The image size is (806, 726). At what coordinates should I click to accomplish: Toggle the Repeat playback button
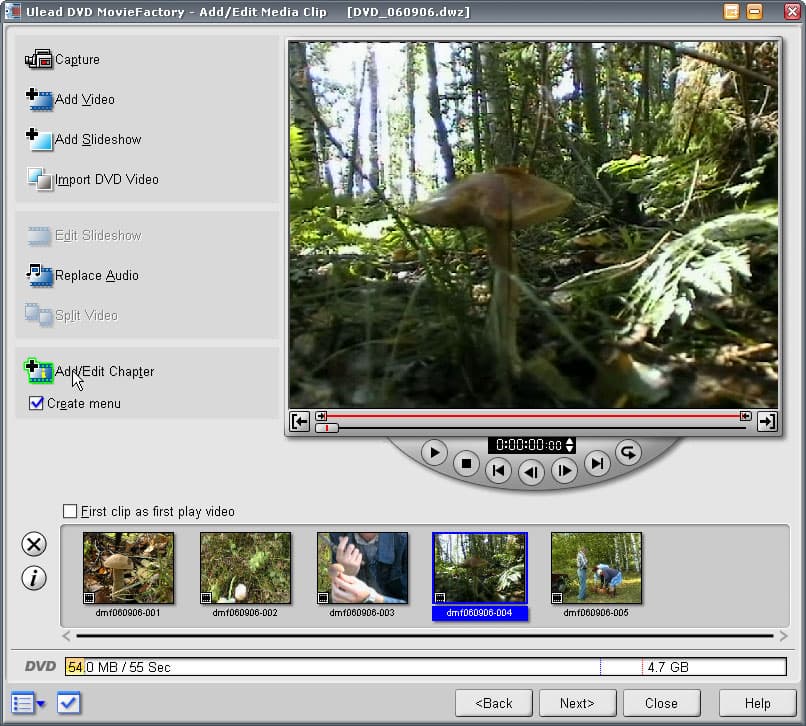click(627, 452)
